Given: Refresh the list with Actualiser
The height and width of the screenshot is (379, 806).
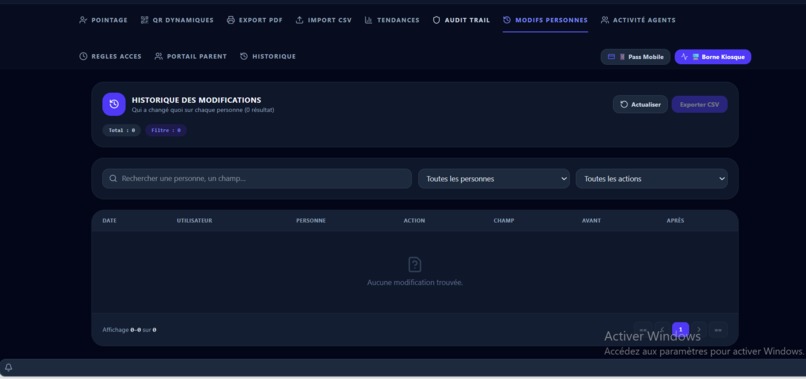Looking at the screenshot, I should pyautogui.click(x=640, y=104).
